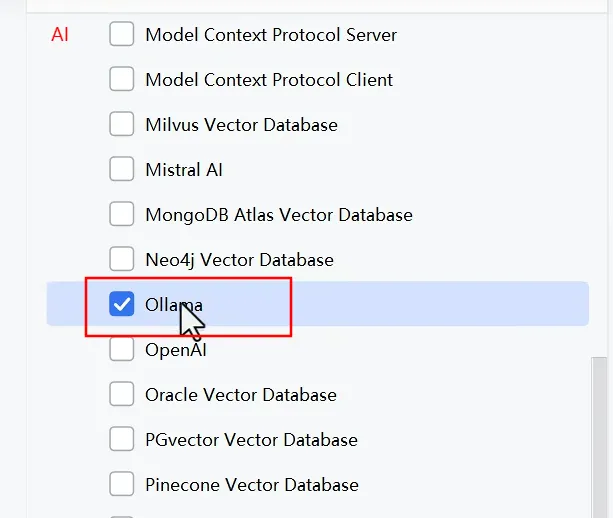The width and height of the screenshot is (613, 518).
Task: Click the OpenAI label text
Action: pyautogui.click(x=176, y=350)
